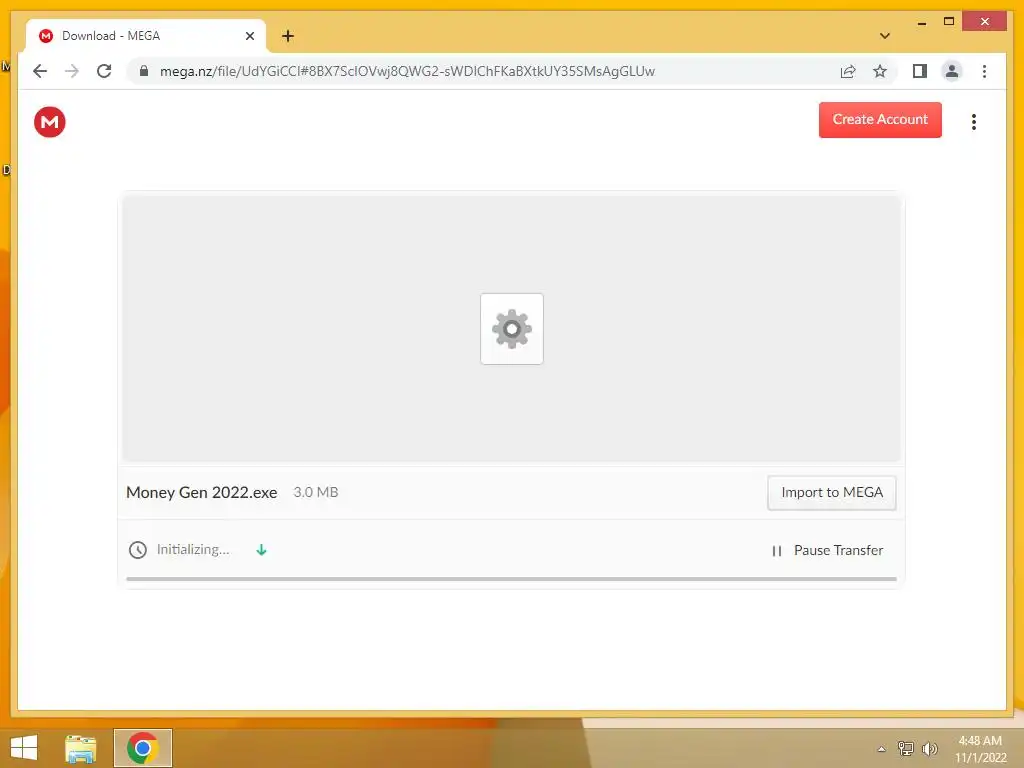Screen dimensions: 1024x768
Task: Click the clock icon beside Initializing
Action: coord(138,550)
